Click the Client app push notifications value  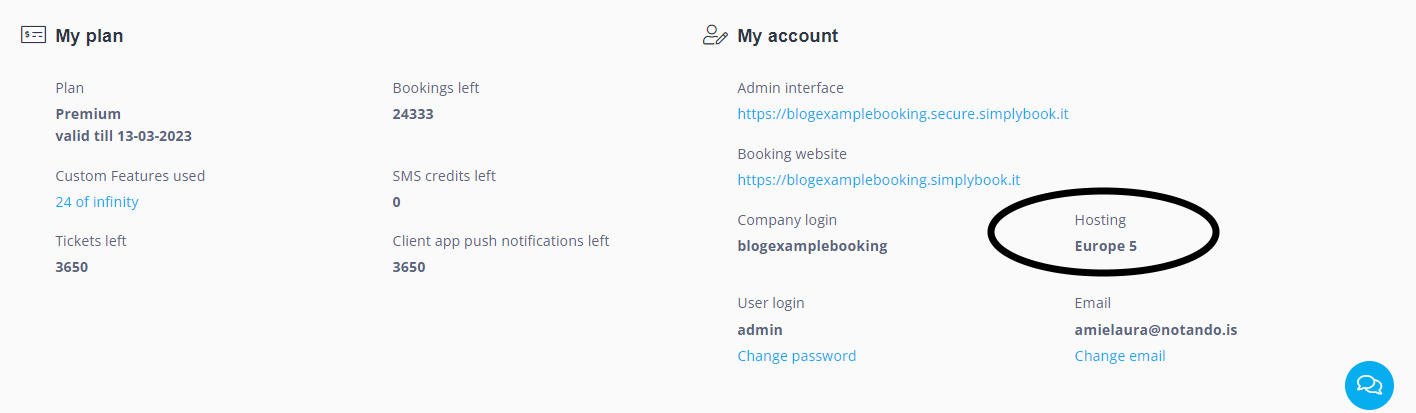pos(409,267)
